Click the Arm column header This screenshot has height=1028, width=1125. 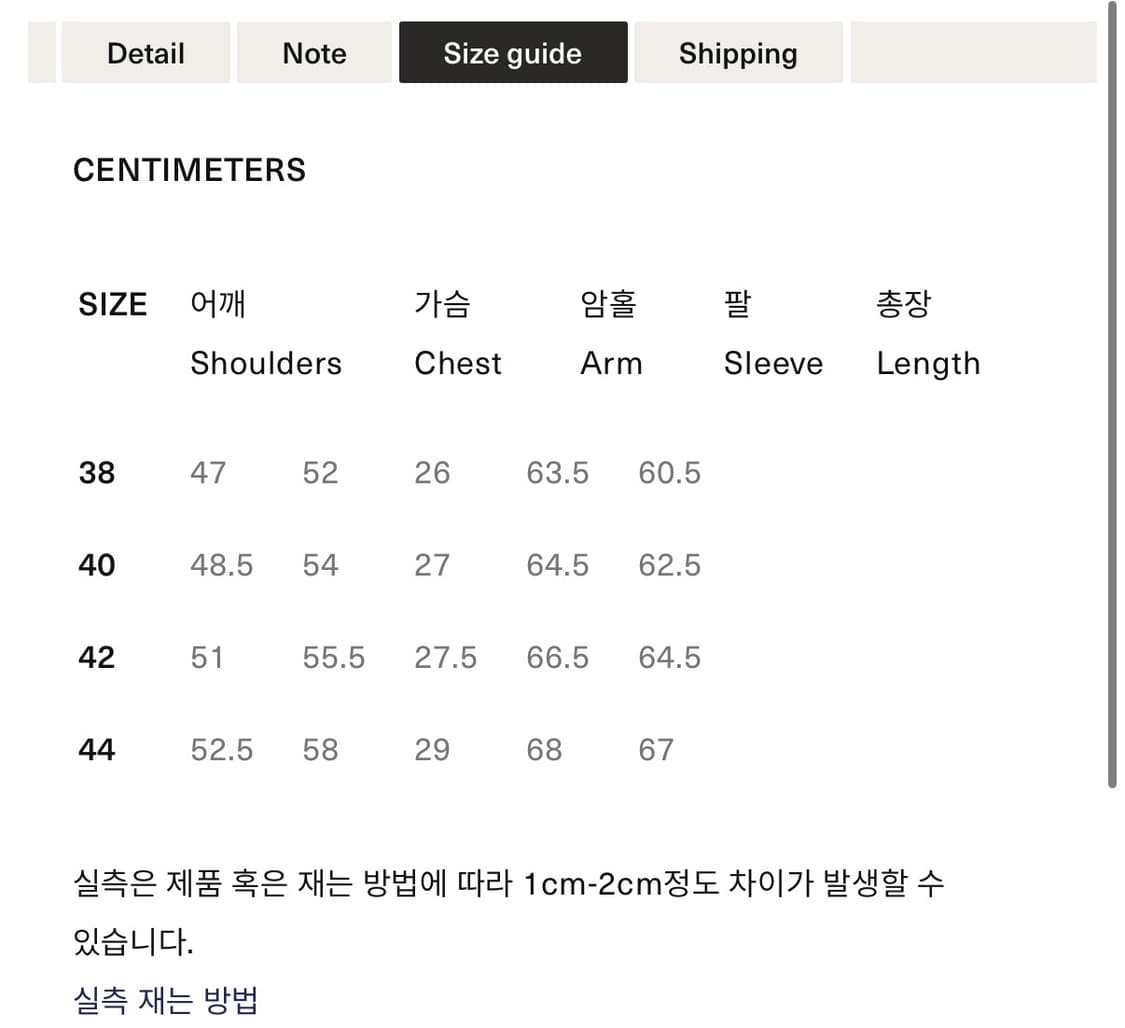pyautogui.click(x=611, y=363)
